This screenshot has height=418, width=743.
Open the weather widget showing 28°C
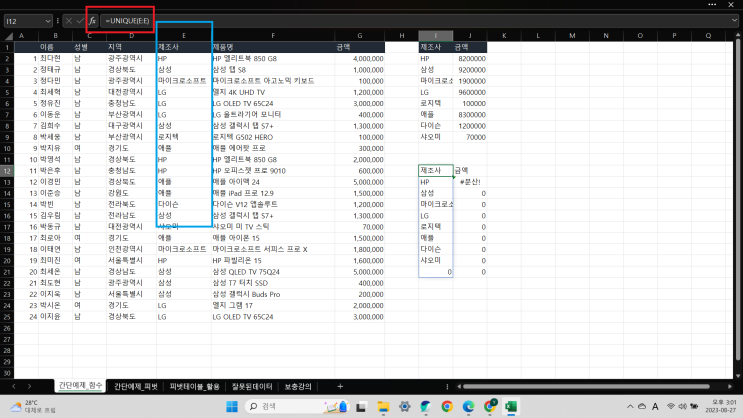[x=32, y=407]
